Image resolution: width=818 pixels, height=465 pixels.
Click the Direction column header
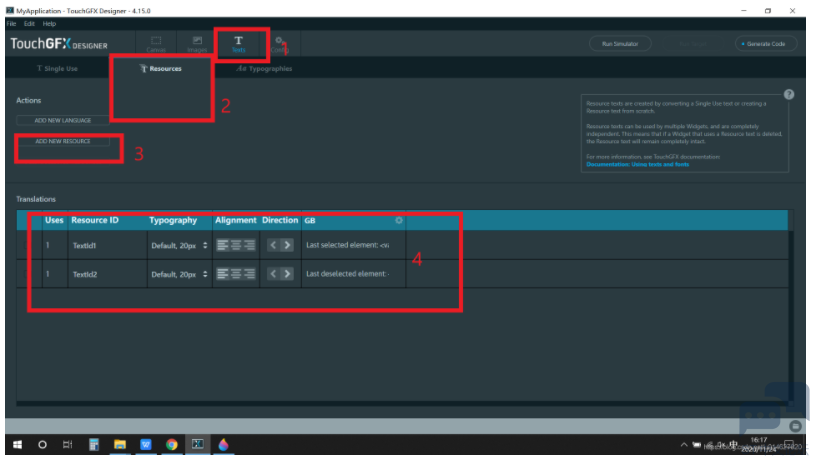(x=280, y=220)
